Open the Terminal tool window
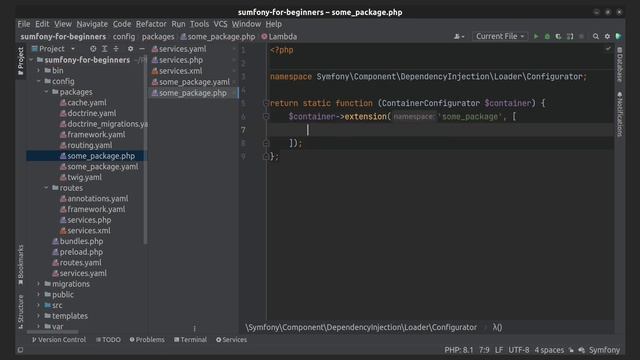Image resolution: width=640 pixels, height=360 pixels. 190,340
